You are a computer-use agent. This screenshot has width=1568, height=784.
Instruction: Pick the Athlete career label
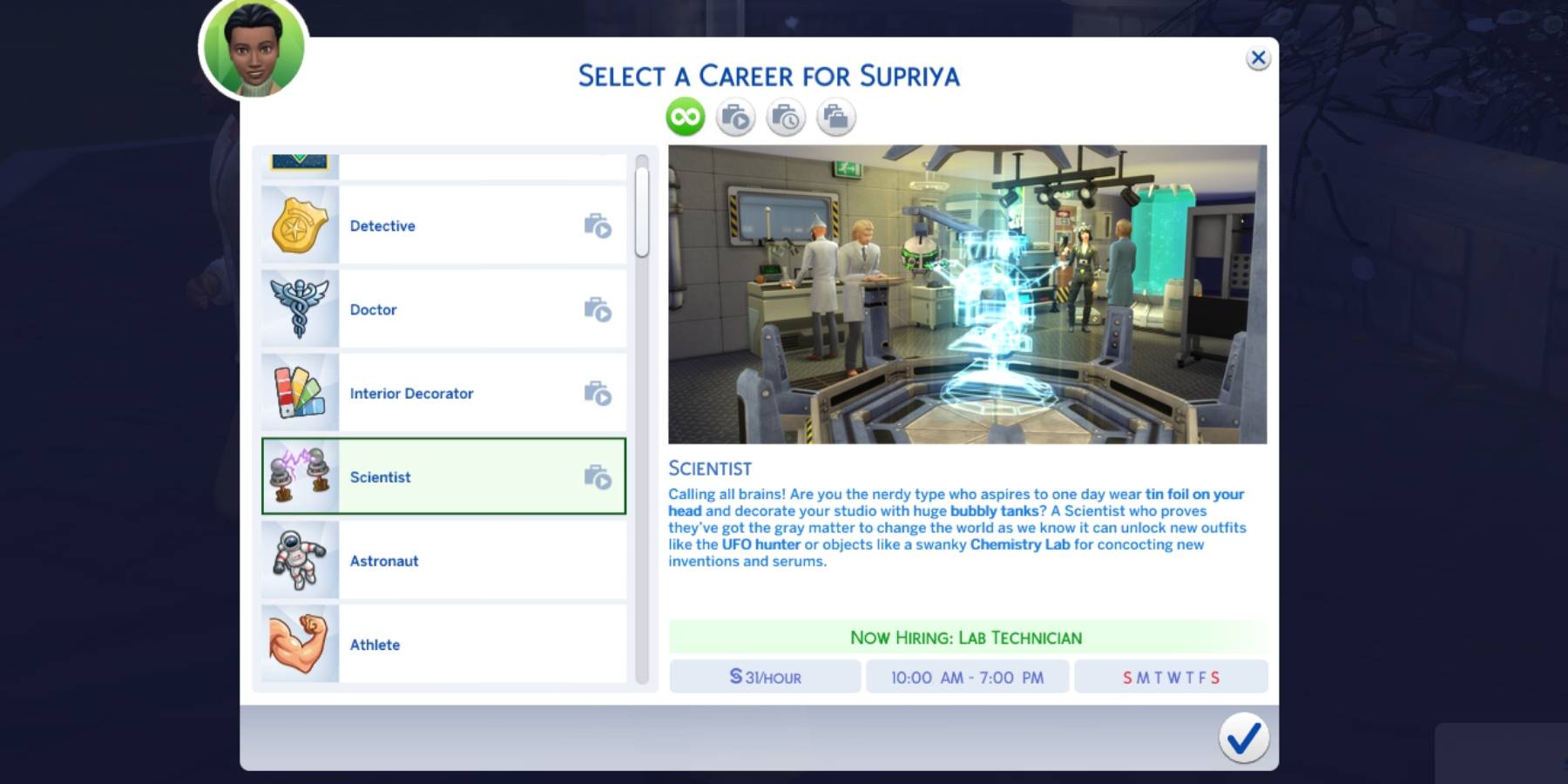point(375,645)
